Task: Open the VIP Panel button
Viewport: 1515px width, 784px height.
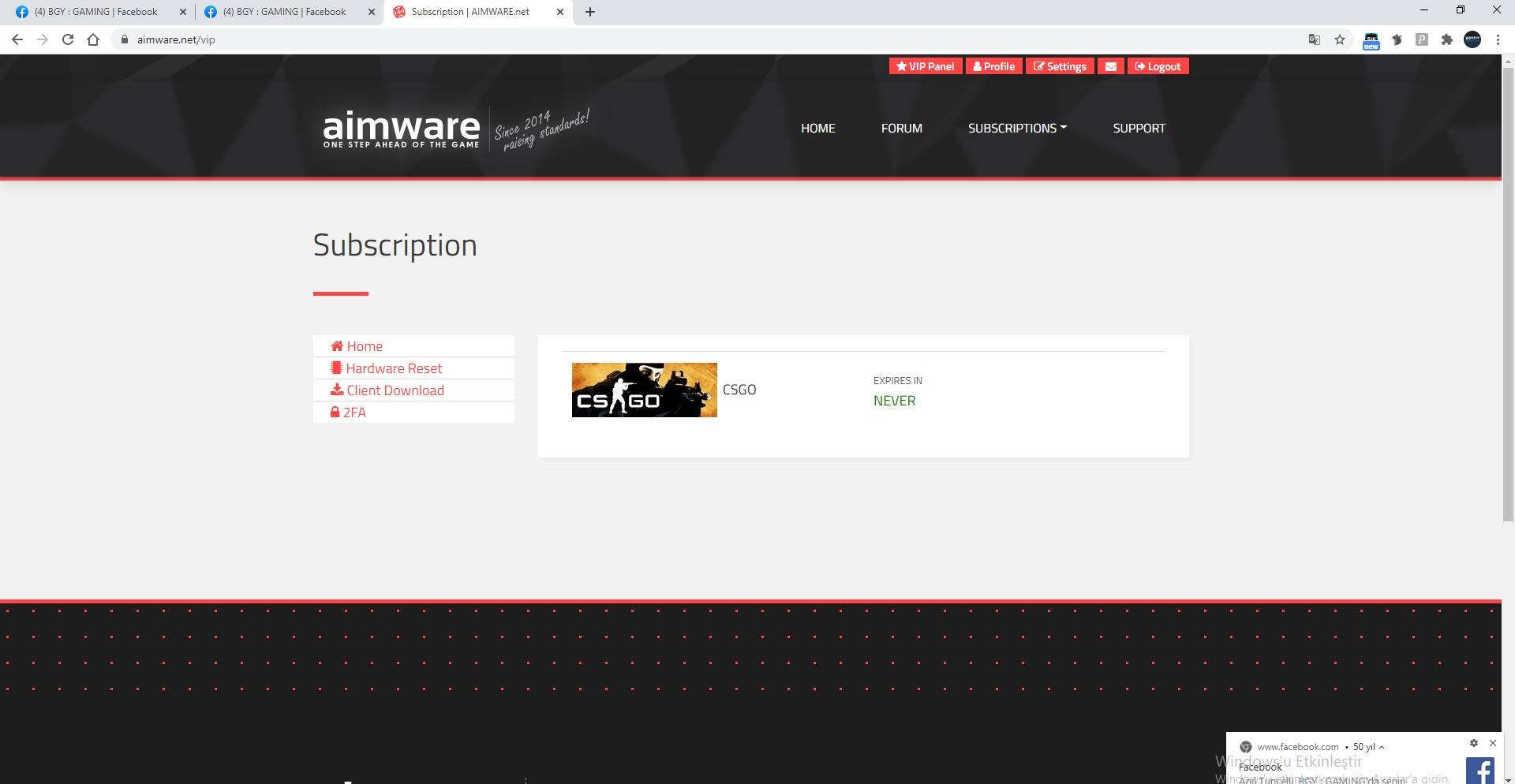Action: [926, 66]
